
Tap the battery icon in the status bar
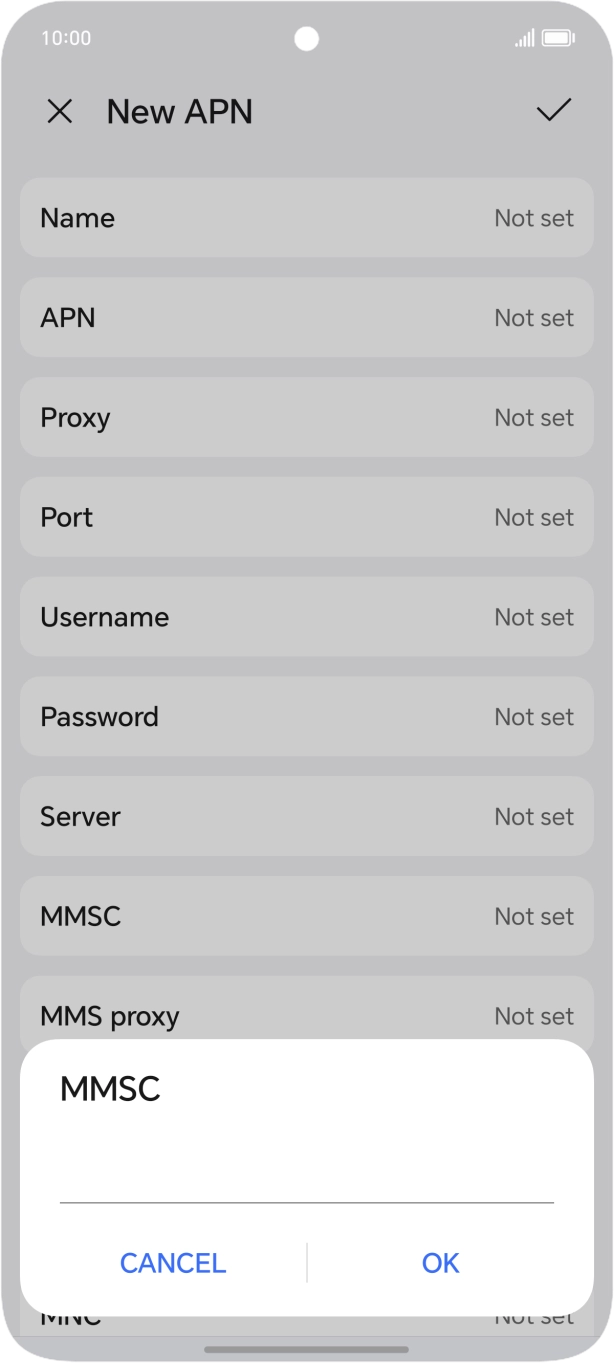pos(556,38)
